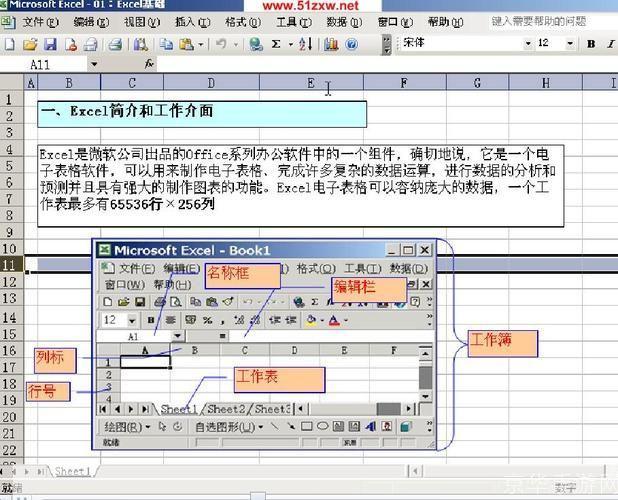Click the 3D style icon in Book1 drawing toolbar
This screenshot has width=618, height=500.
pos(406,427)
